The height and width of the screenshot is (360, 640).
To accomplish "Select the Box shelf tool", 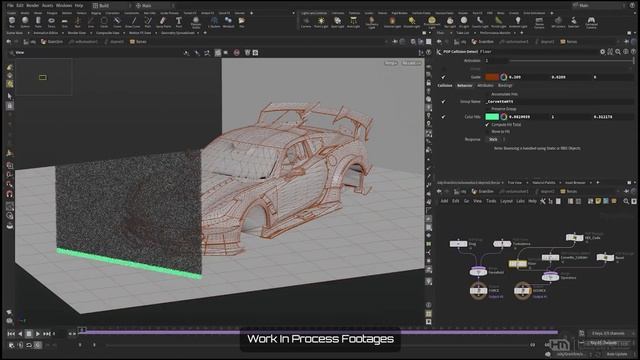I will tap(12, 22).
